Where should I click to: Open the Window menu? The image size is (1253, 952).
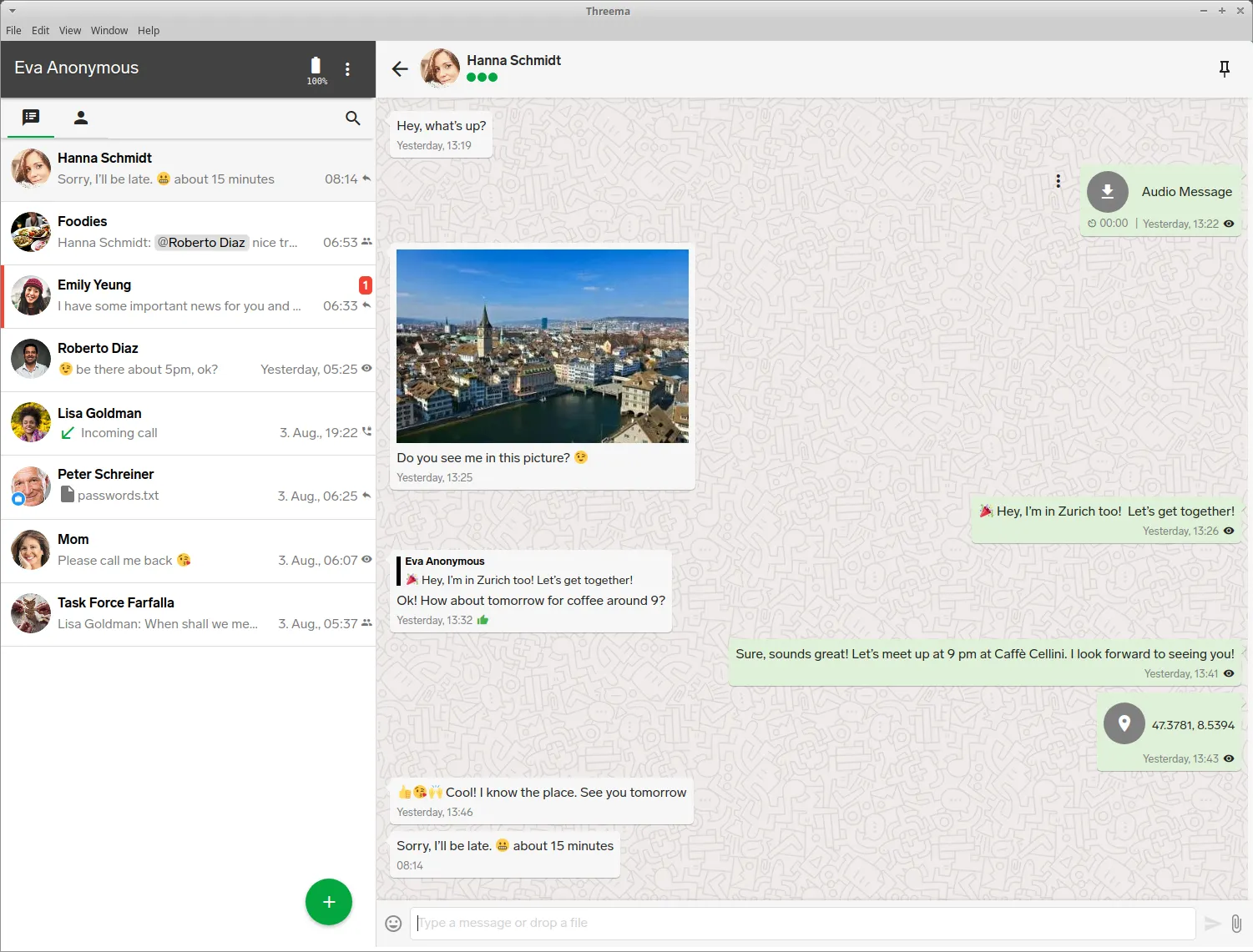point(109,30)
